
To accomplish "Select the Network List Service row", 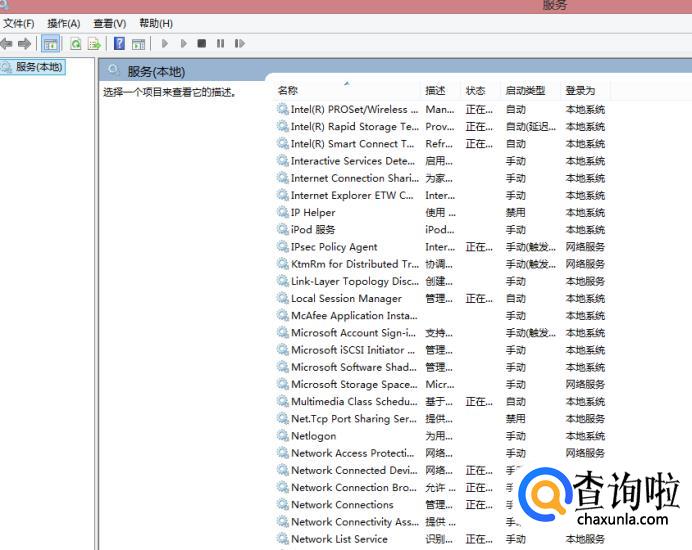I will [x=440, y=540].
